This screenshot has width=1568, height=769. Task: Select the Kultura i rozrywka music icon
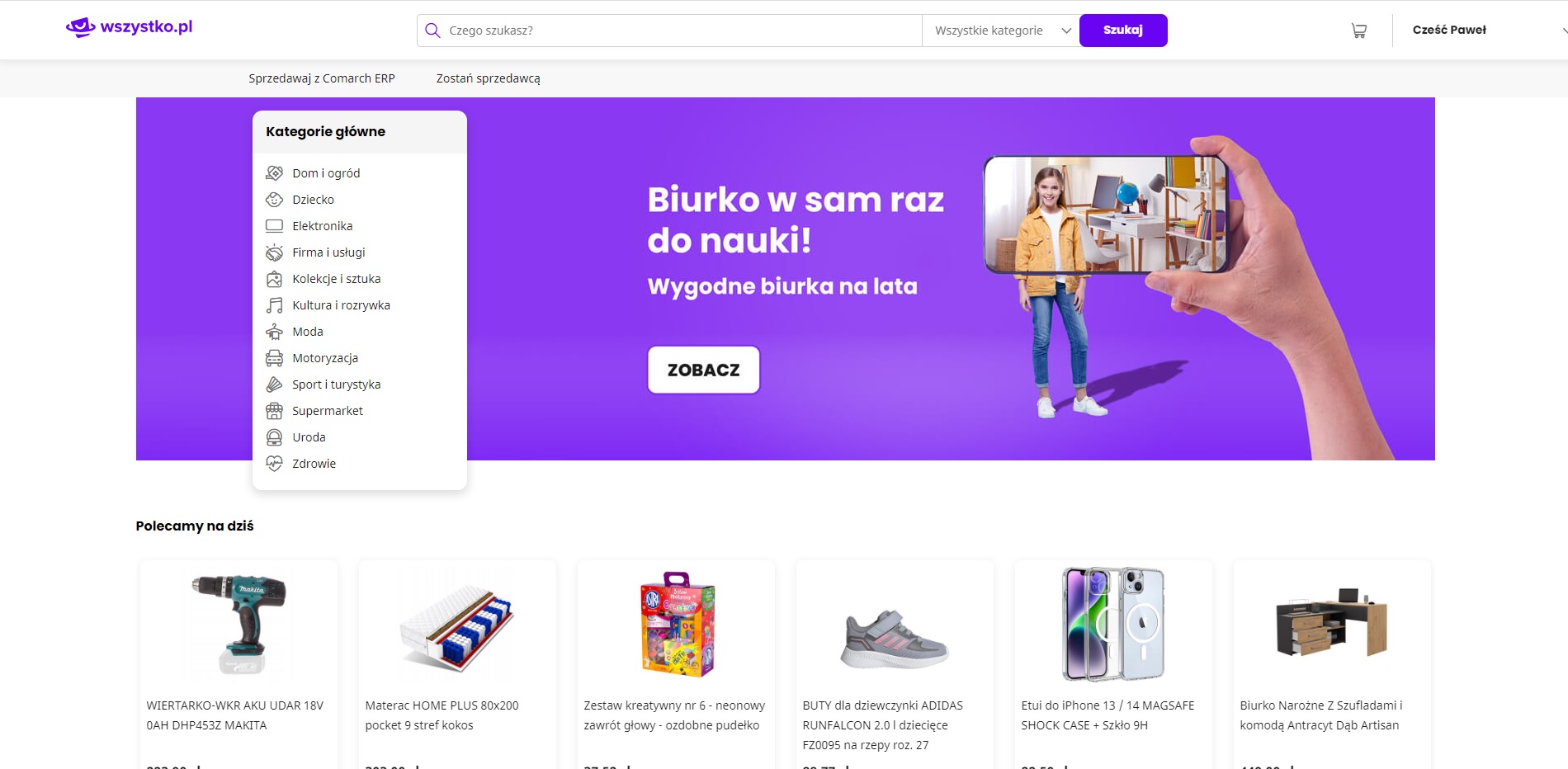click(274, 305)
